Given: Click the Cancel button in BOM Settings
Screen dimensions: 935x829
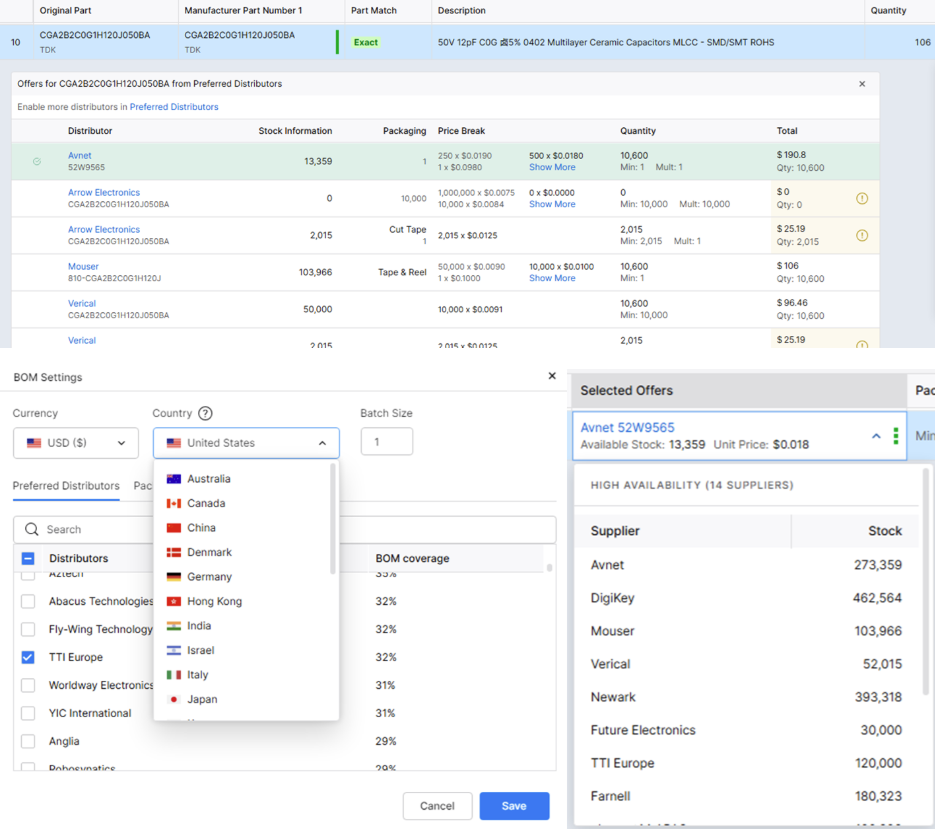Looking at the screenshot, I should pyautogui.click(x=437, y=806).
